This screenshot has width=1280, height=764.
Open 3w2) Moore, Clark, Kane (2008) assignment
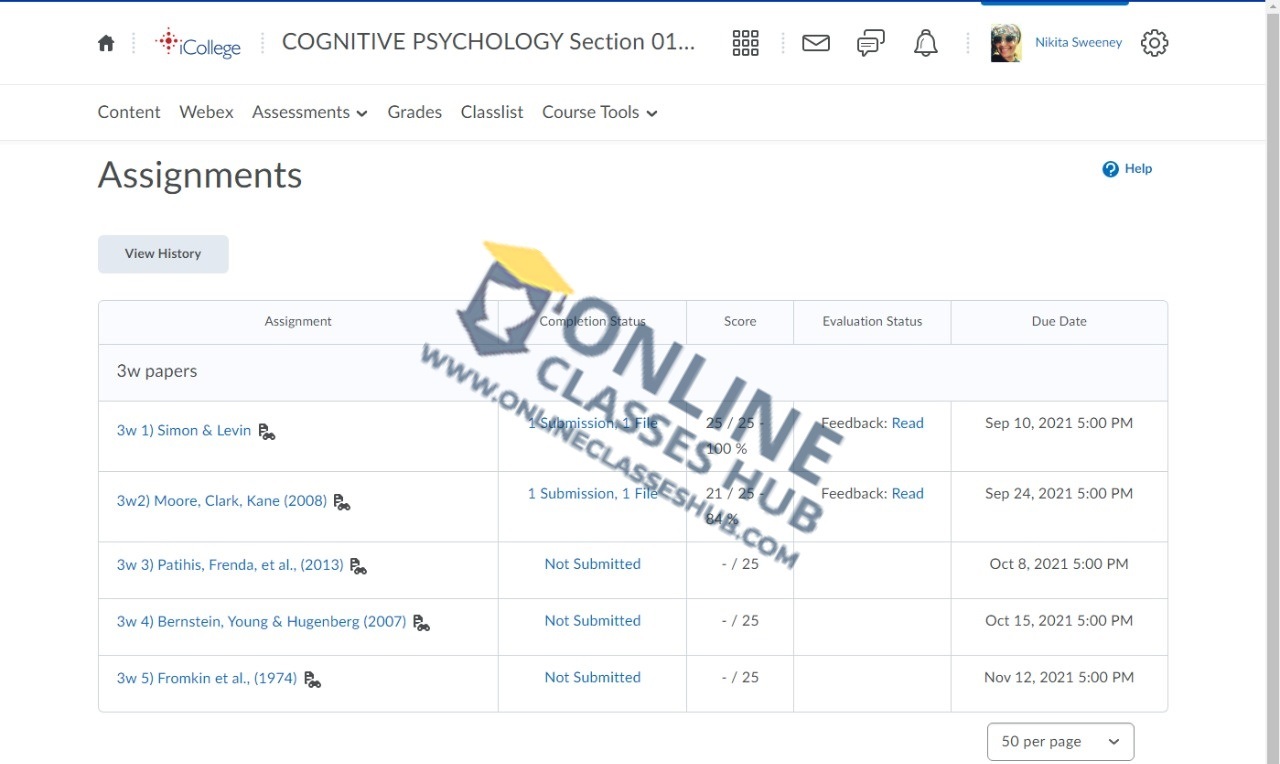221,500
